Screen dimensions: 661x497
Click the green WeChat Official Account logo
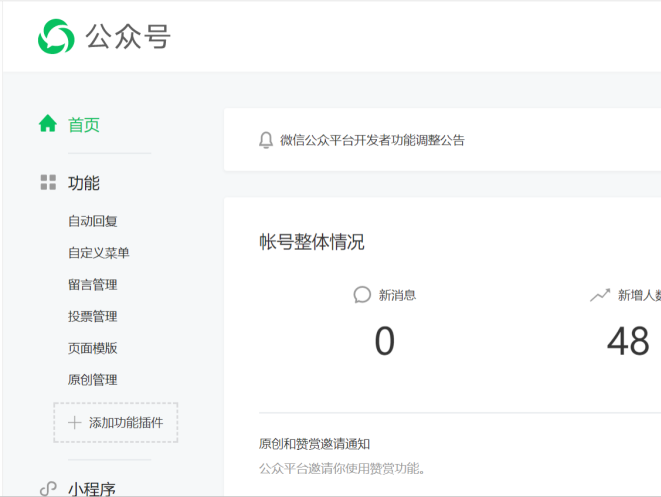[56, 37]
